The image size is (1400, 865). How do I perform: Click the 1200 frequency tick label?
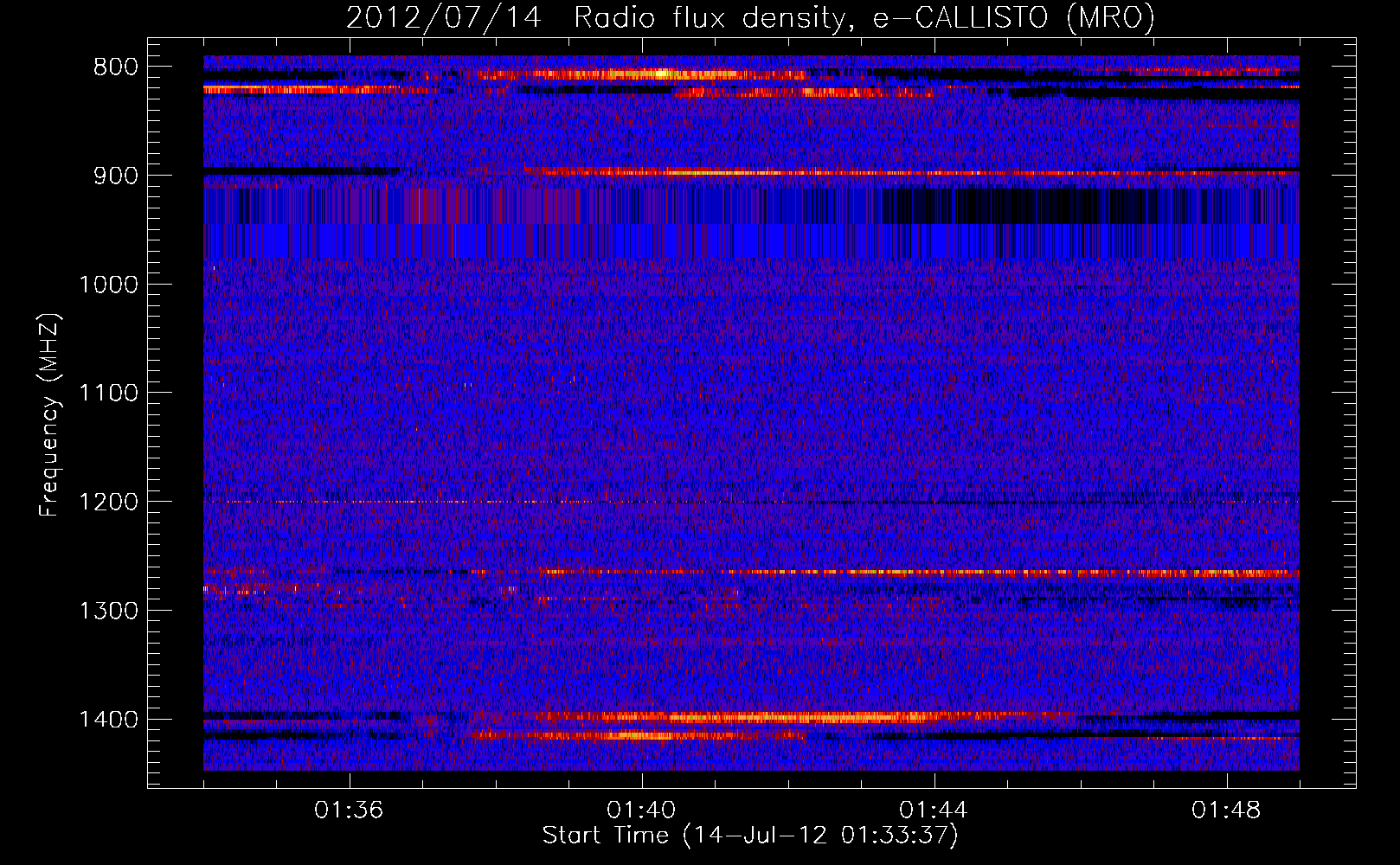pyautogui.click(x=108, y=503)
